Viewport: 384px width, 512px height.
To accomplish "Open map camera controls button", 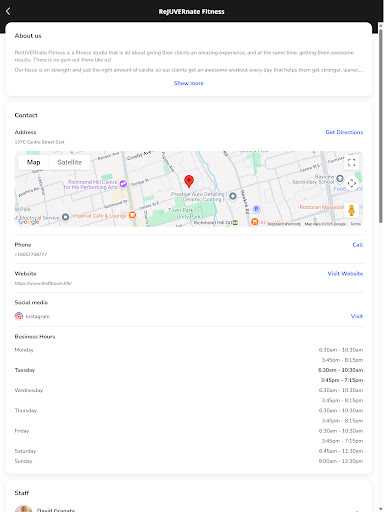I will [352, 183].
